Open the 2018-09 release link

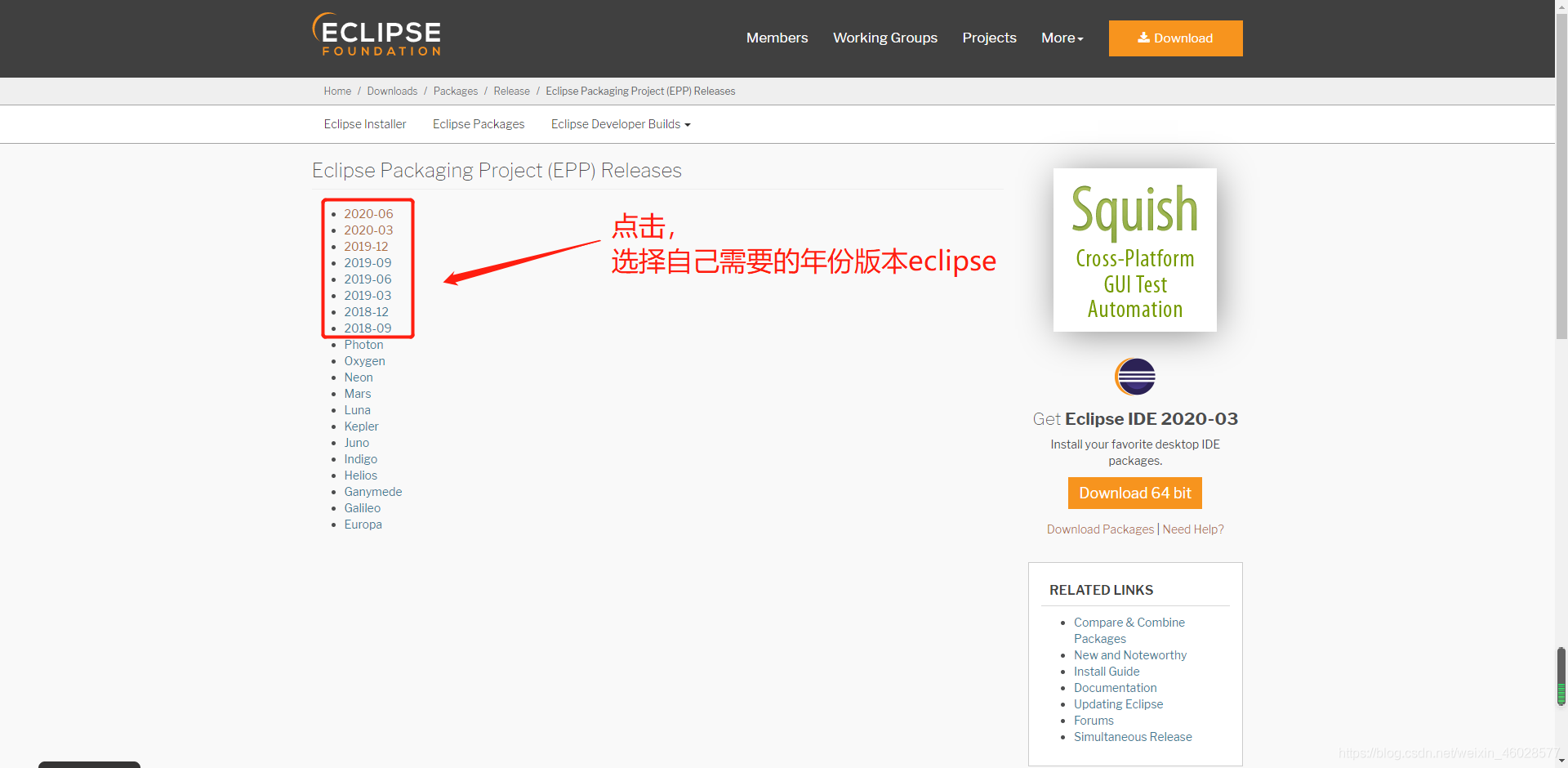(x=367, y=328)
